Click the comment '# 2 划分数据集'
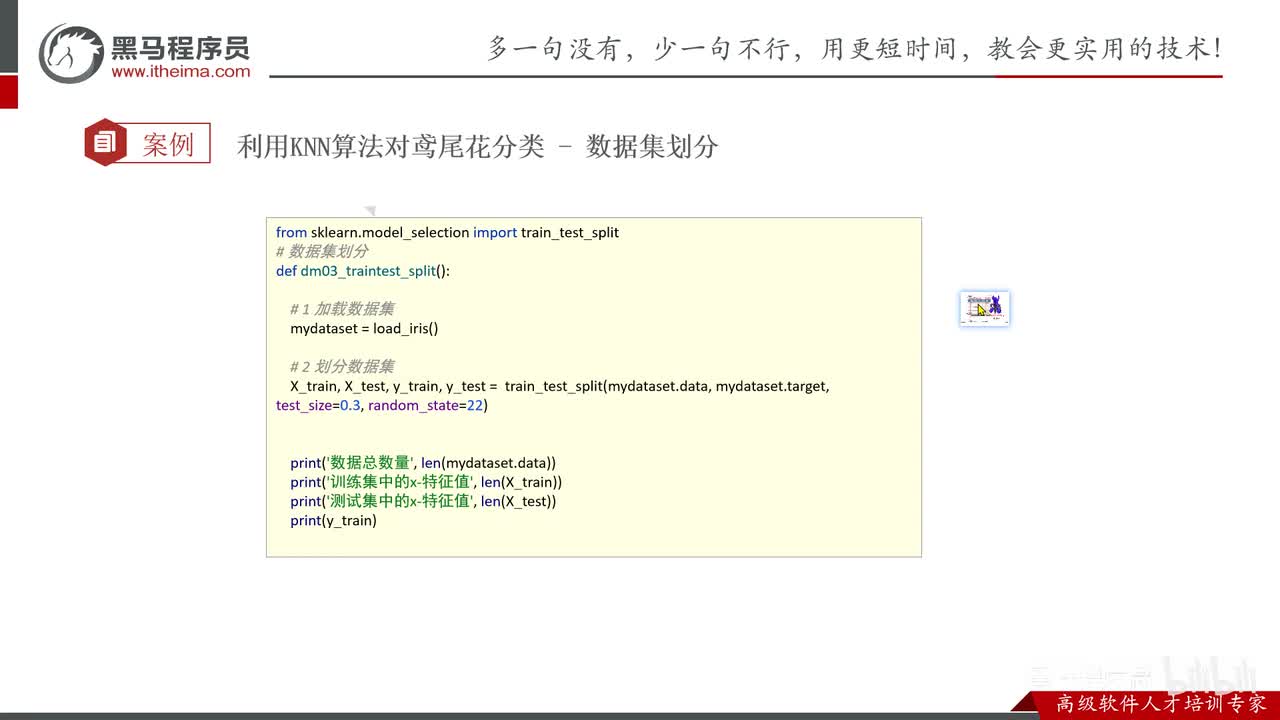The image size is (1280, 720). tap(342, 366)
